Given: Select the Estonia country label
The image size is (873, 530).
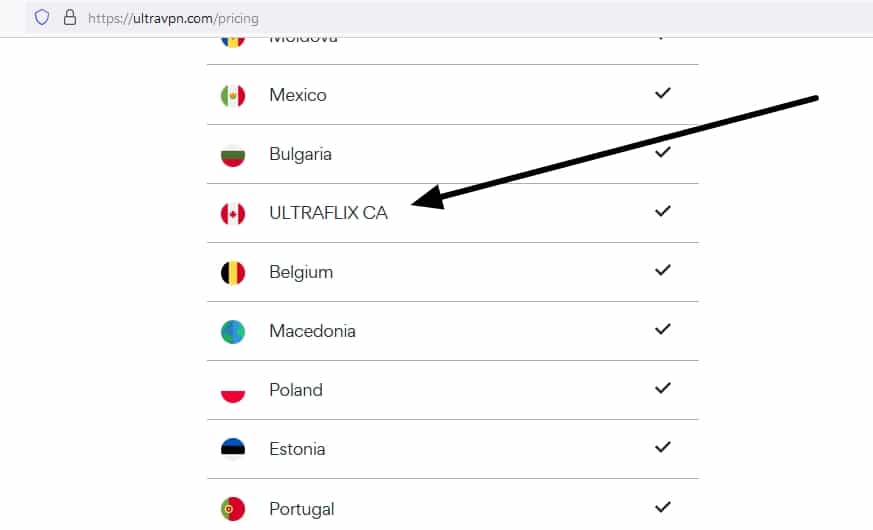Looking at the screenshot, I should click(297, 449).
